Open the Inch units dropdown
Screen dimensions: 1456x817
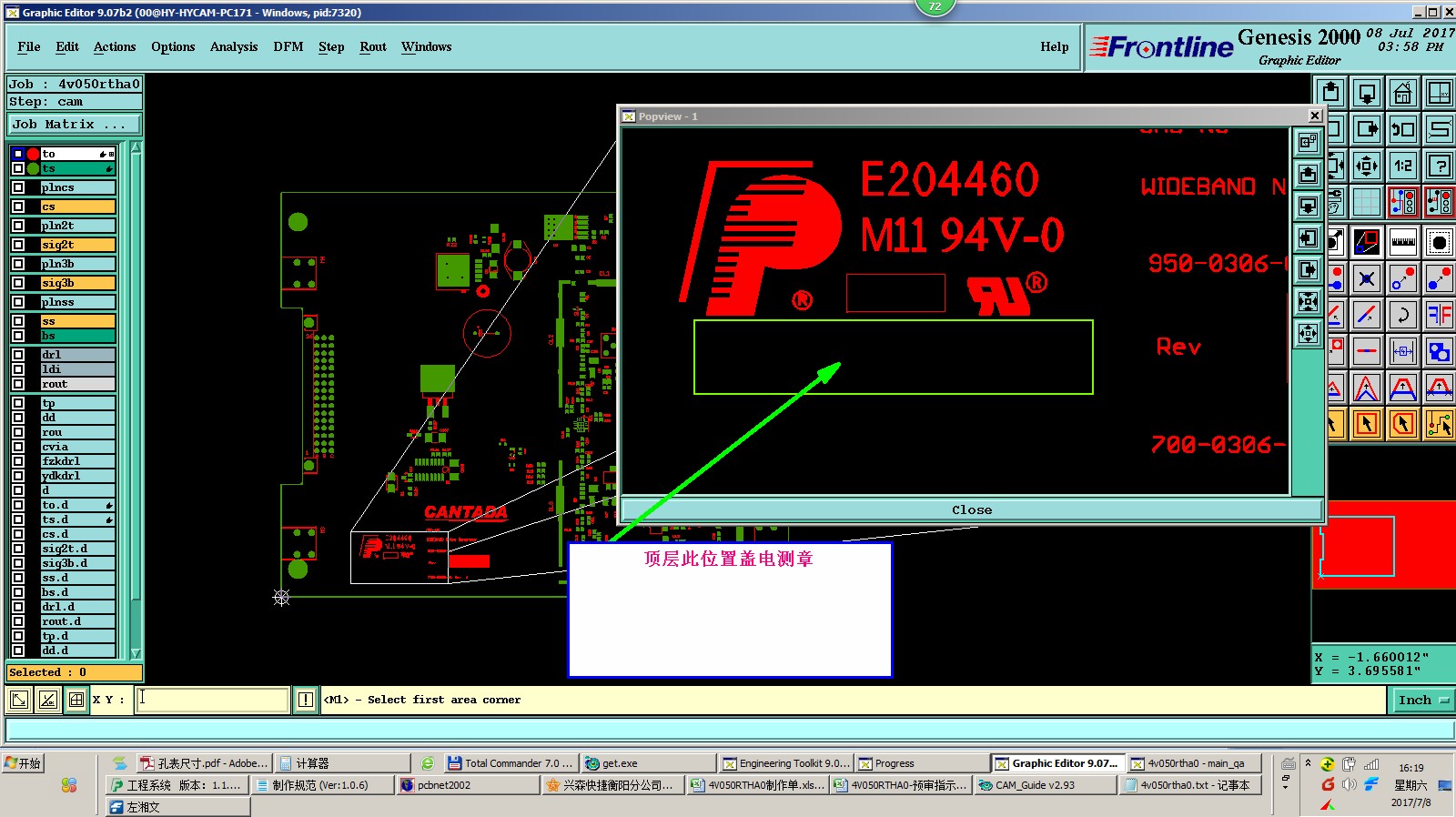[1422, 700]
